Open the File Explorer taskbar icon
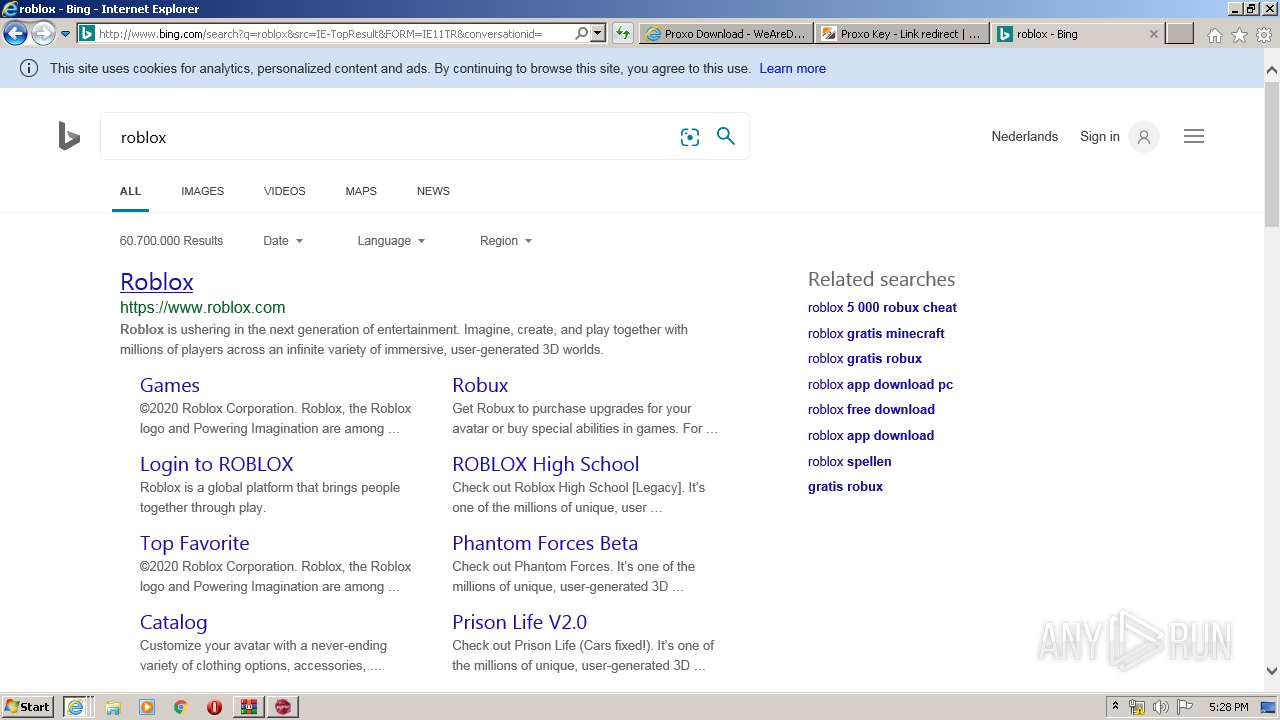Viewport: 1280px width, 720px height. point(113,707)
